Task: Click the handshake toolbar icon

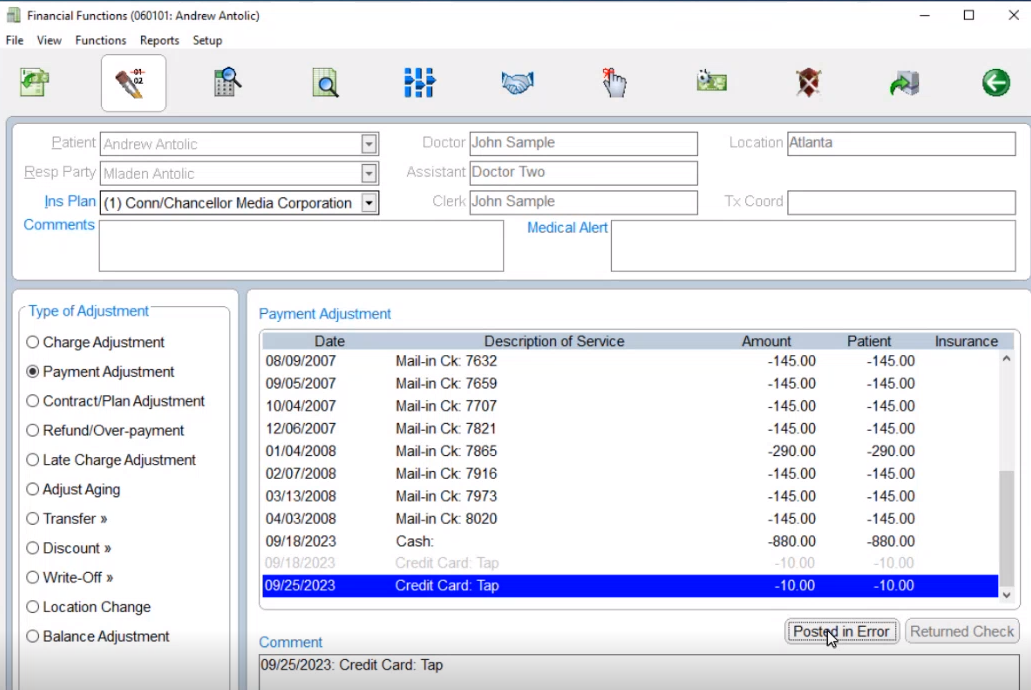Action: pos(517,83)
